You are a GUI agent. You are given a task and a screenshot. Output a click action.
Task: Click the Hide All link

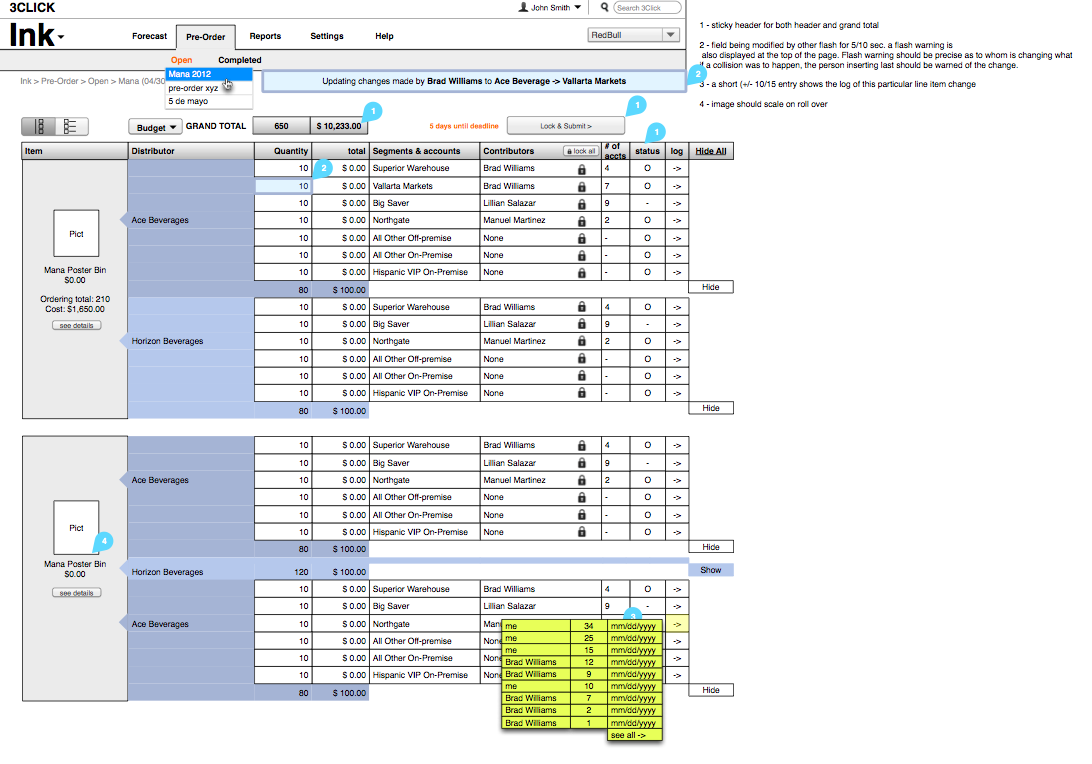point(710,151)
